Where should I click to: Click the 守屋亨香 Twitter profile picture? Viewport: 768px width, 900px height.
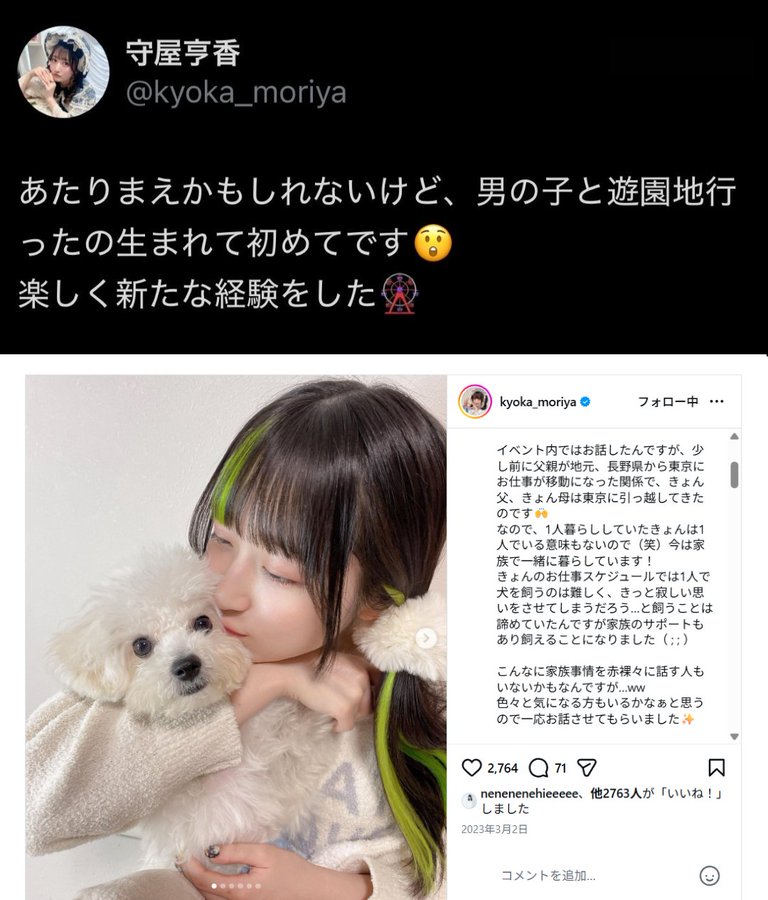[63, 72]
